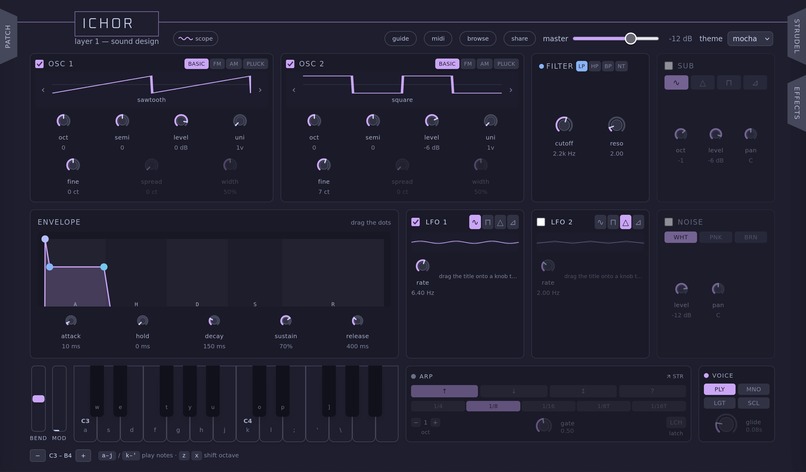The width and height of the screenshot is (806, 472).
Task: Disable the OSC 2 checkbox
Action: pyautogui.click(x=290, y=64)
